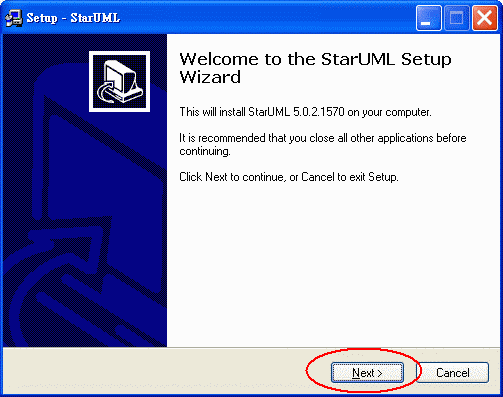Image resolution: width=503 pixels, height=397 pixels.
Task: Click the empty white area below instructions
Action: pyautogui.click(x=333, y=263)
